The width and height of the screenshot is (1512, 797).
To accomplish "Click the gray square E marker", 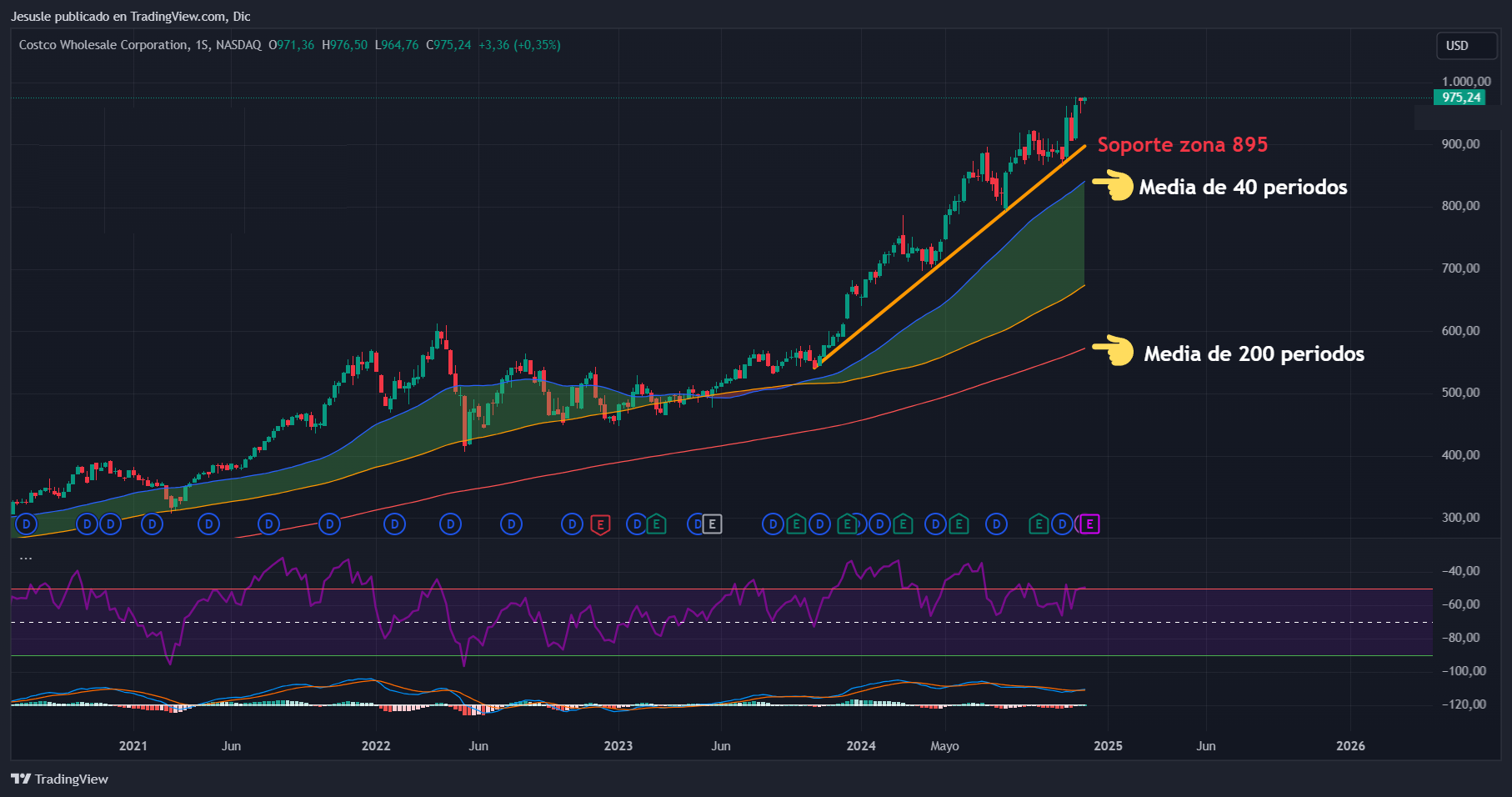I will coord(711,524).
